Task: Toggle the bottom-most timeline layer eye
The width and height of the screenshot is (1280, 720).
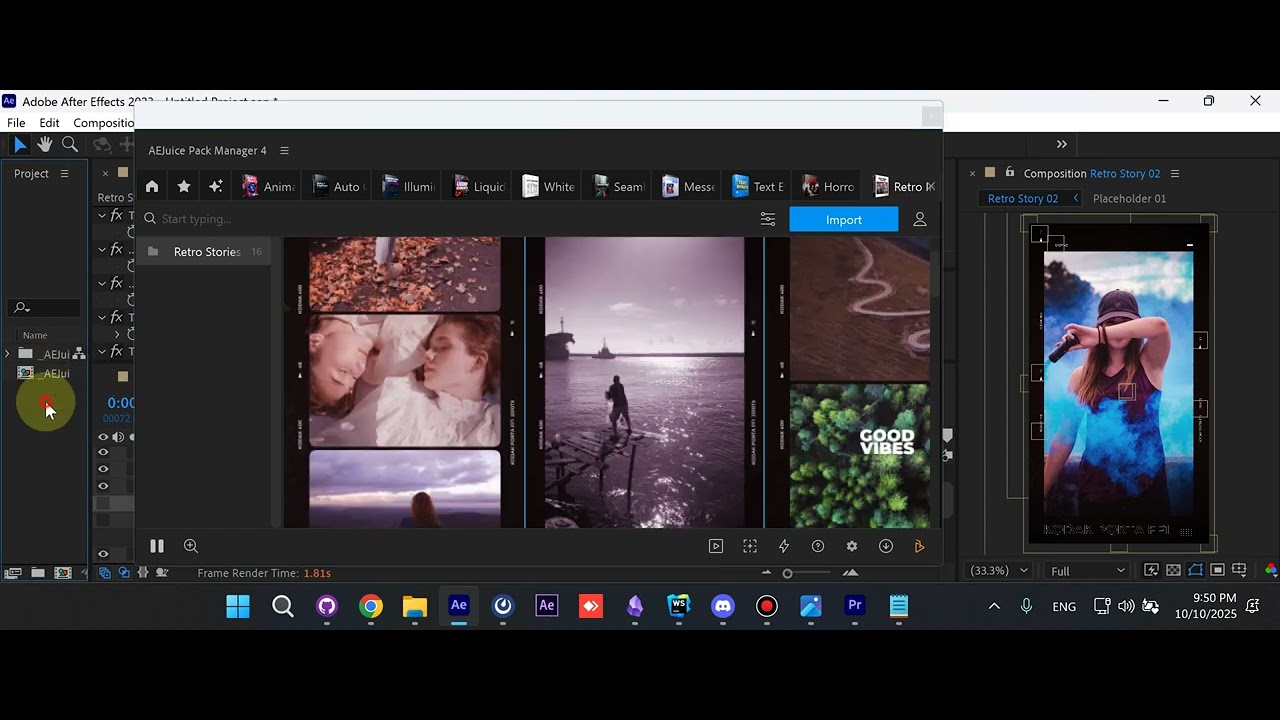Action: click(103, 554)
